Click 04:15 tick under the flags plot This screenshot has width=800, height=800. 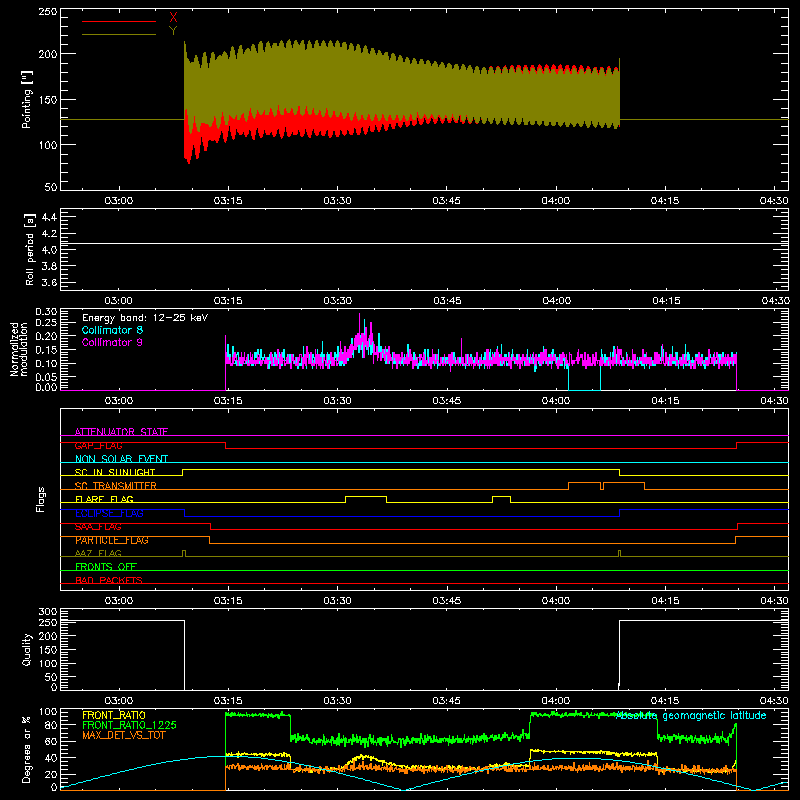tap(665, 601)
